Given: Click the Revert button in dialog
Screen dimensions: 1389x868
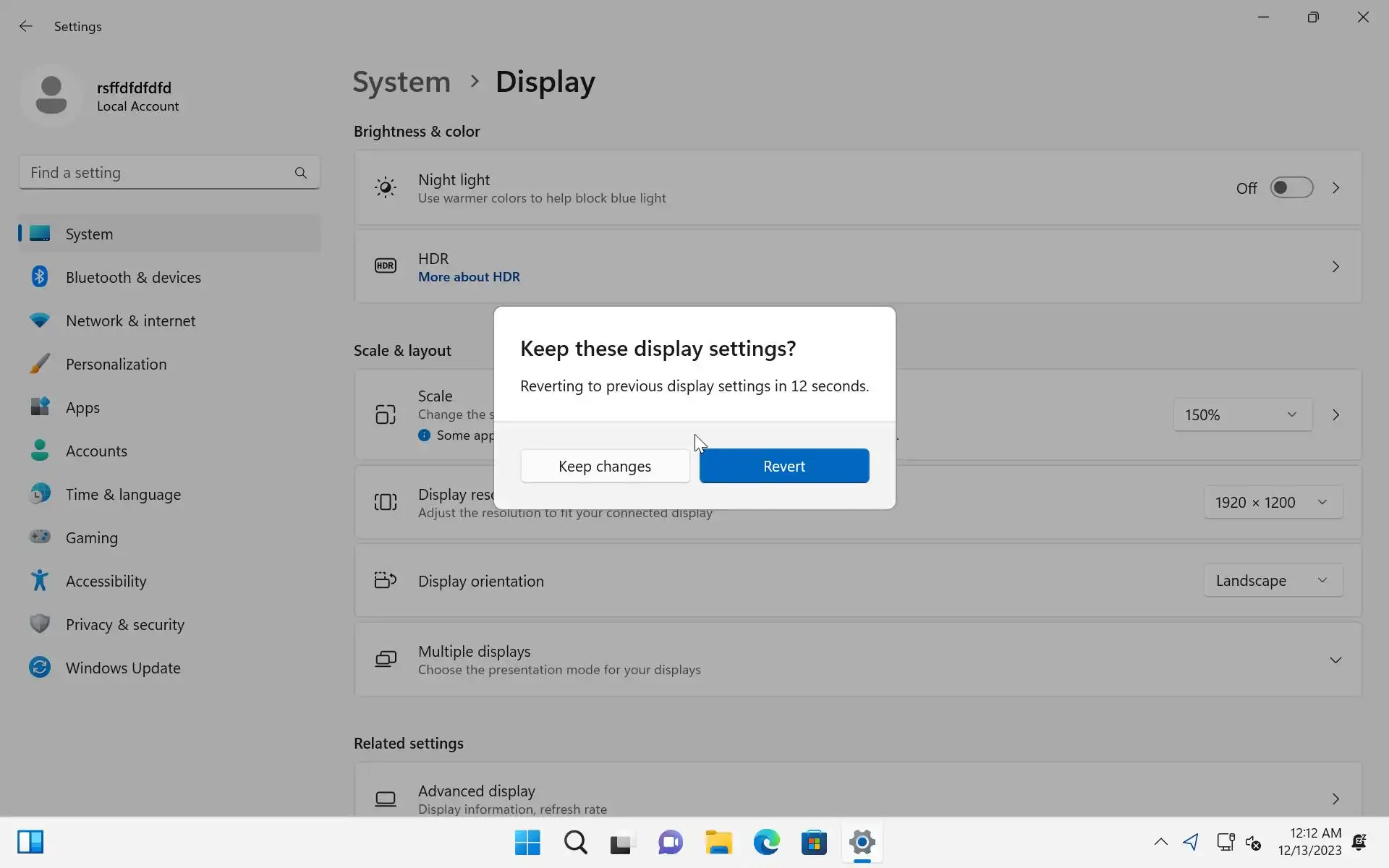Looking at the screenshot, I should pos(783,466).
